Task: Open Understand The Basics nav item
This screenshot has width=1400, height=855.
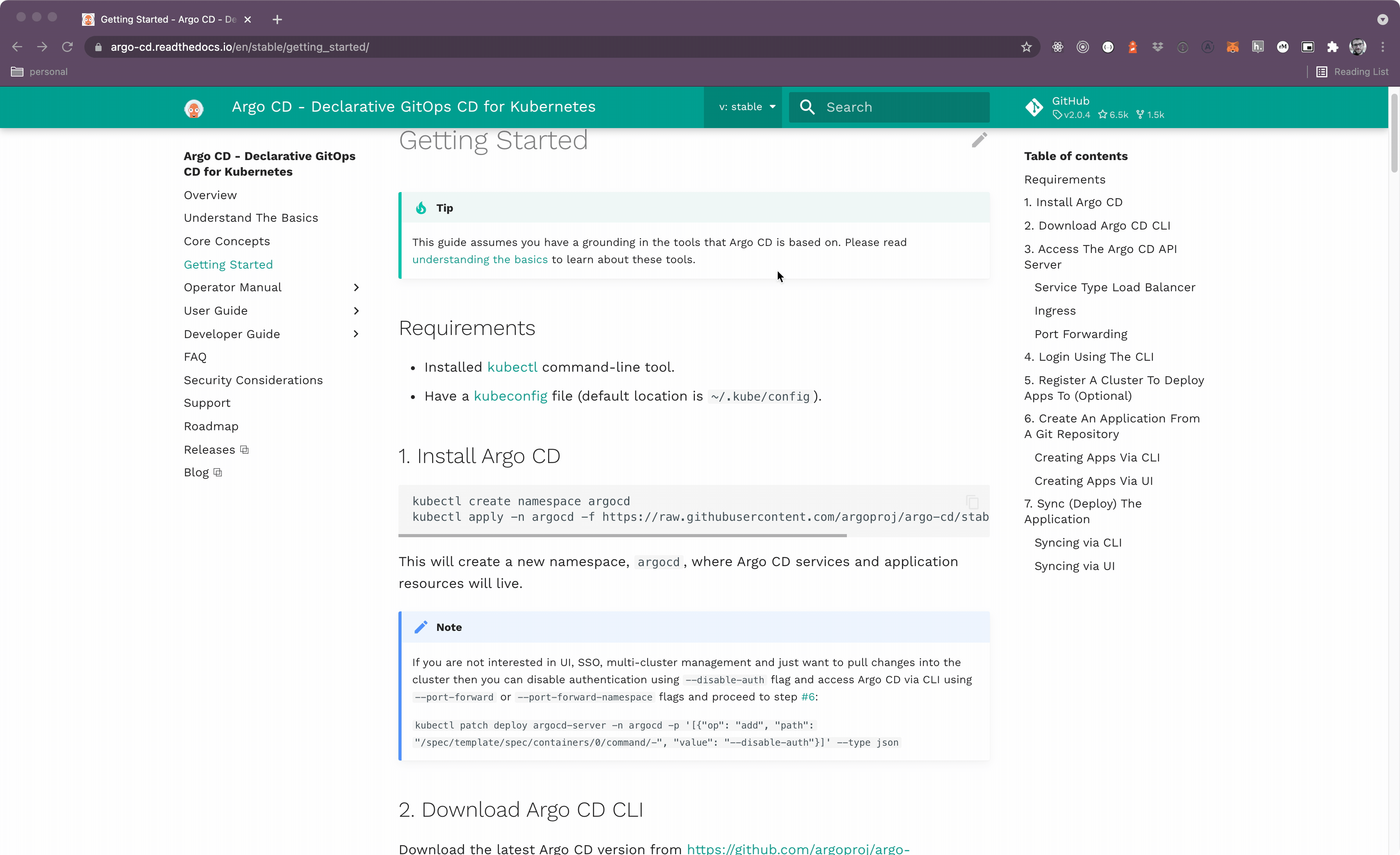Action: click(x=250, y=218)
